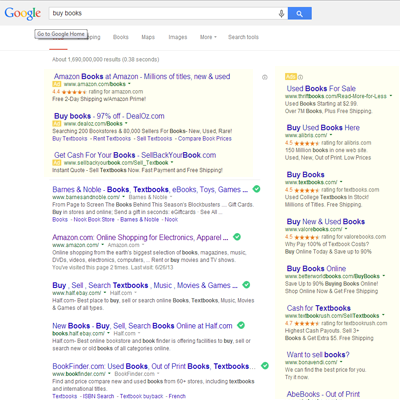Click the Google logo

point(23,14)
